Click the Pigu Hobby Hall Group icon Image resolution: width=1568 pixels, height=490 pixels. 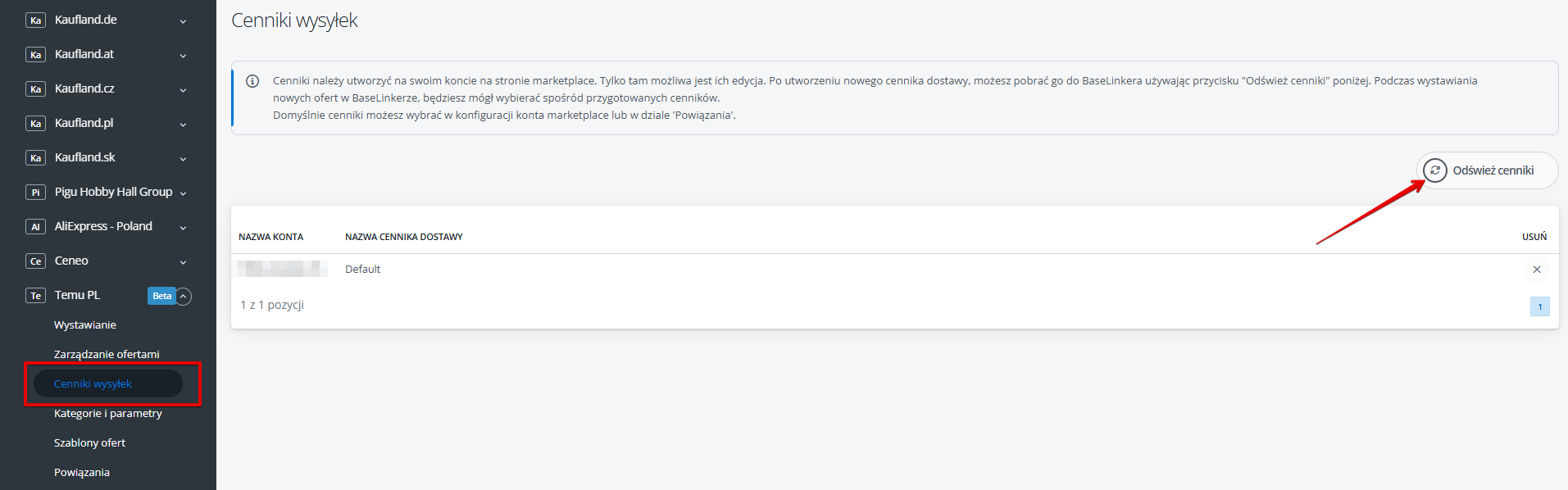pos(35,193)
